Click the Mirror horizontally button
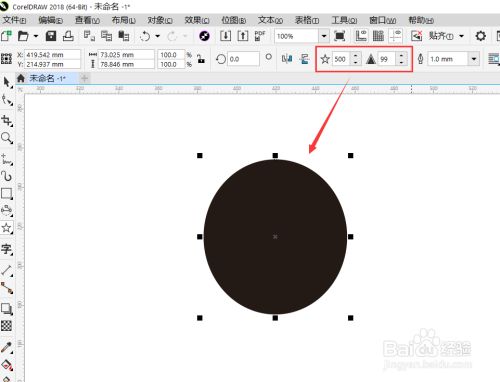This screenshot has height=382, width=500. point(287,59)
